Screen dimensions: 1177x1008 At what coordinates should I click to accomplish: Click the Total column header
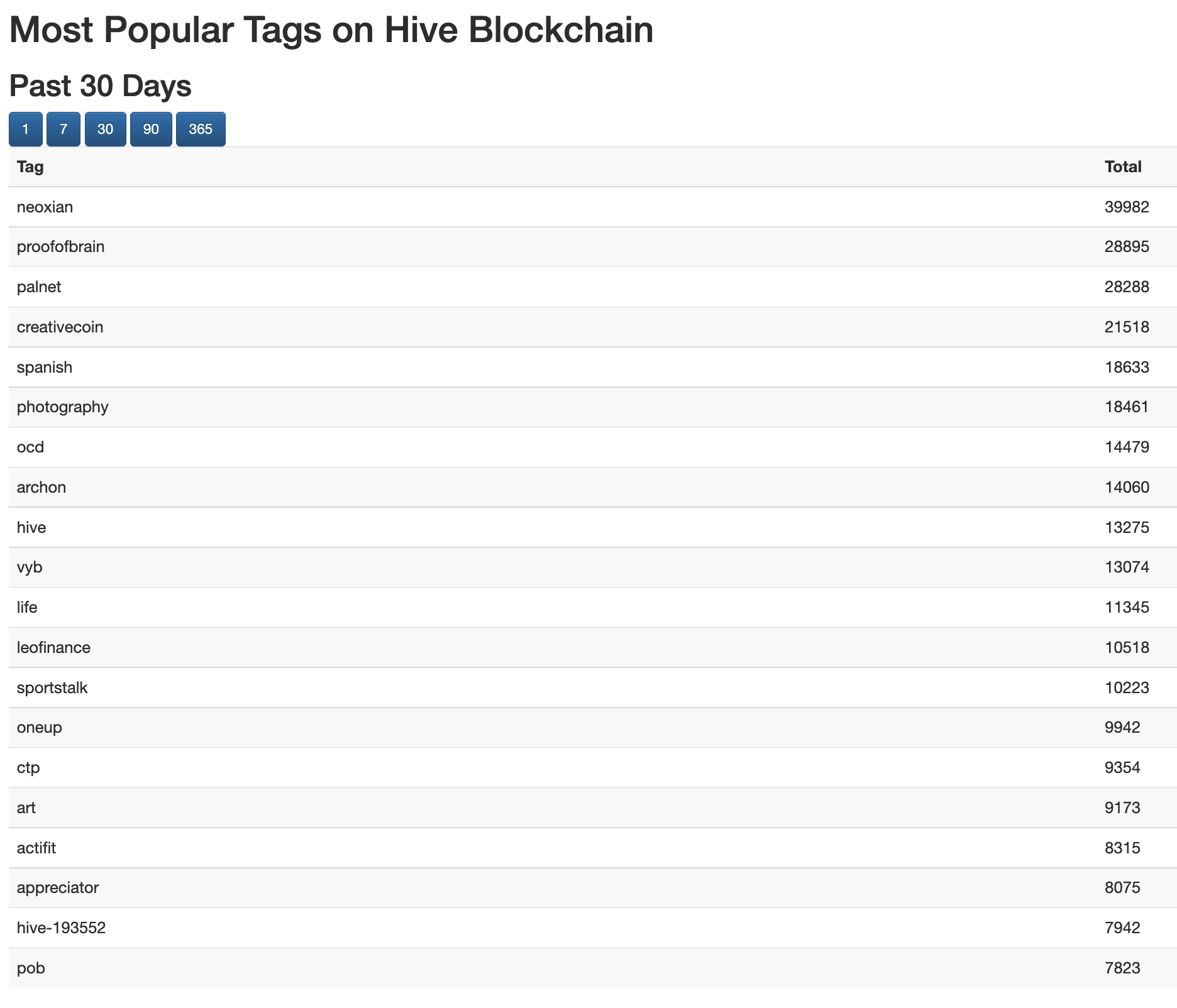(1123, 167)
